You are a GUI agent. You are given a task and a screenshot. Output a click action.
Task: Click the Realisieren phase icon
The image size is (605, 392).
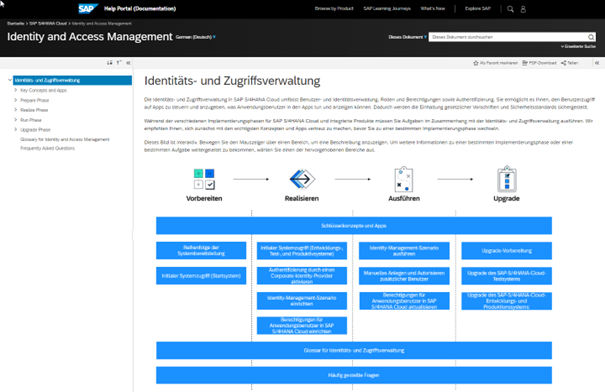302,179
